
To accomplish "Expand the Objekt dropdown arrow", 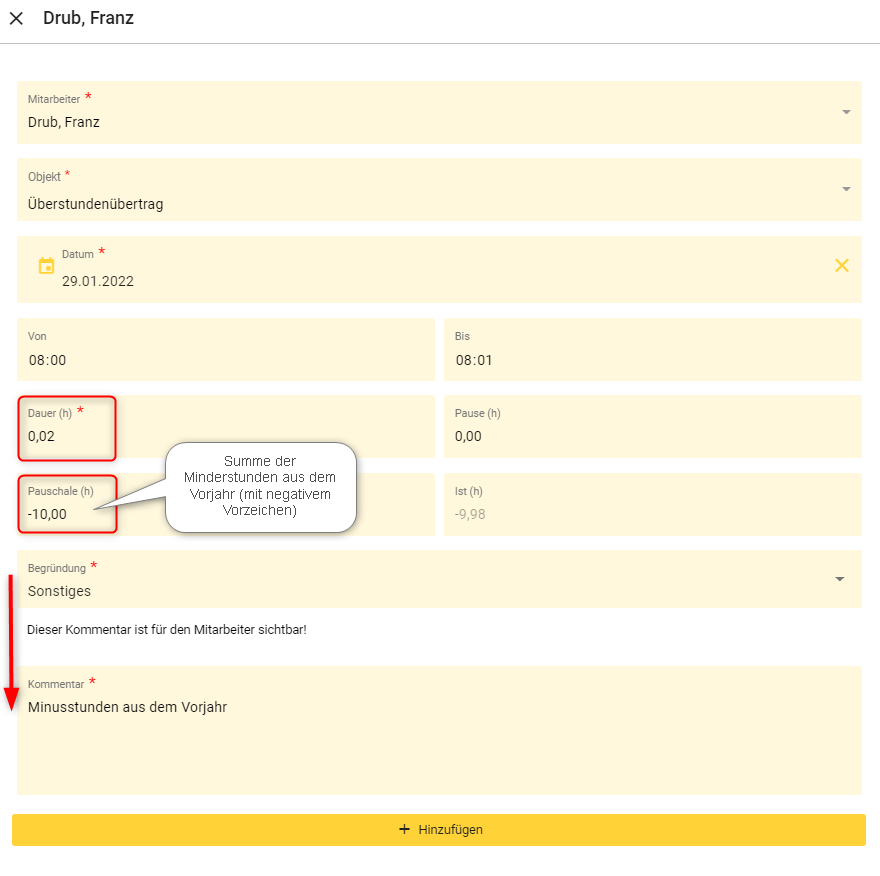I will (x=846, y=189).
